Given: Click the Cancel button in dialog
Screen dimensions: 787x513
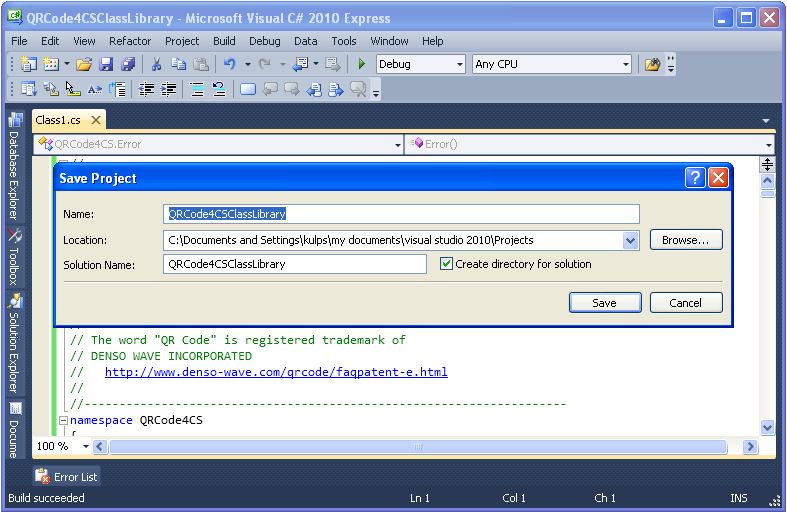Looking at the screenshot, I should tap(686, 303).
